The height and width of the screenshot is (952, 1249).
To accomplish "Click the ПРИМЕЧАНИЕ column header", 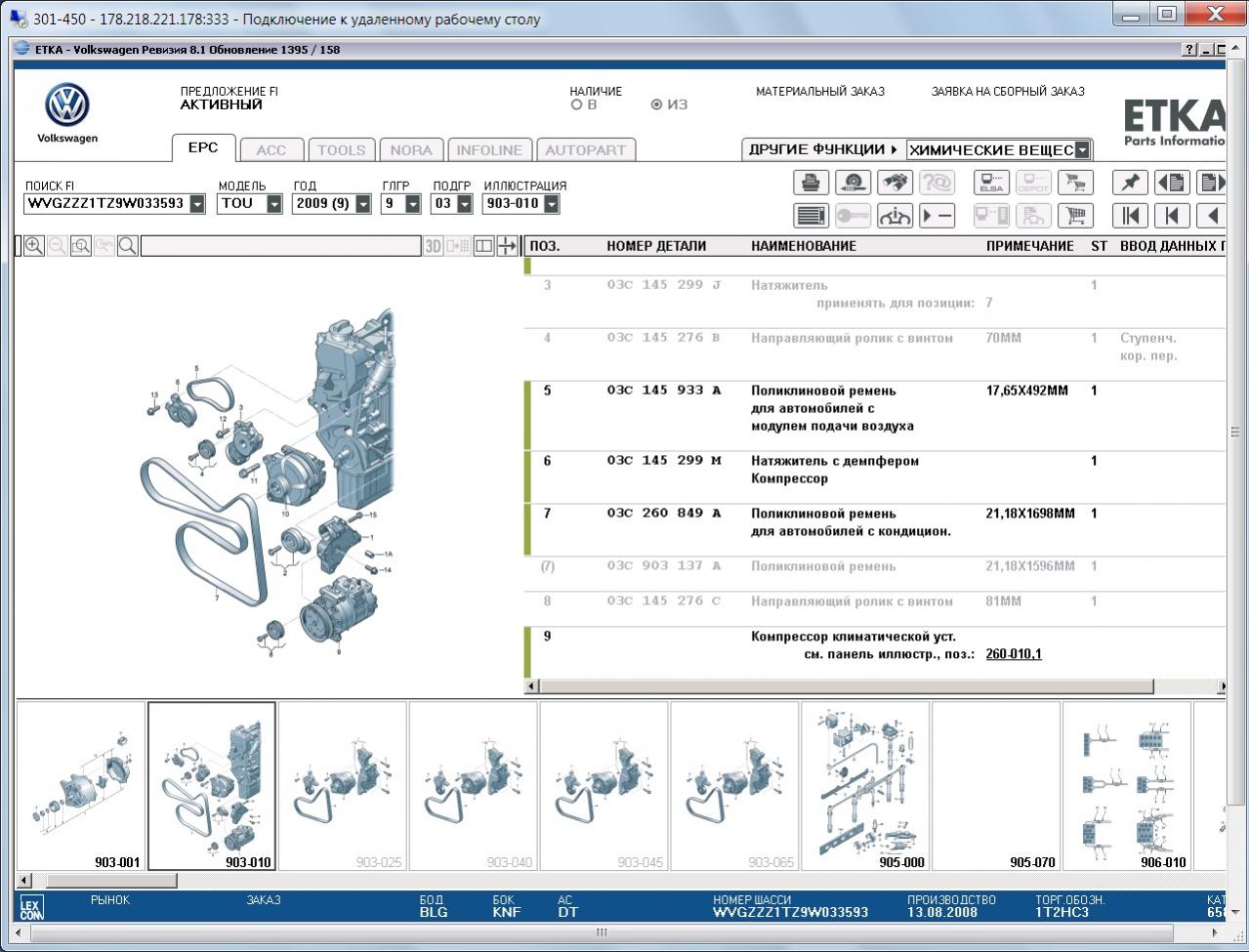I will (x=1030, y=246).
